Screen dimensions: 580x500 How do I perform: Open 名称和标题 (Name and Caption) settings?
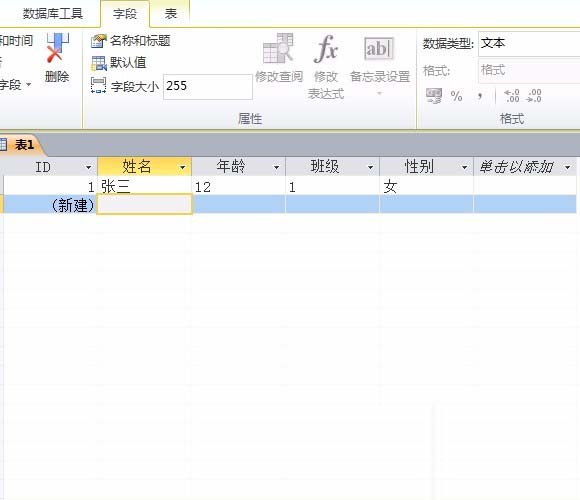tap(131, 41)
